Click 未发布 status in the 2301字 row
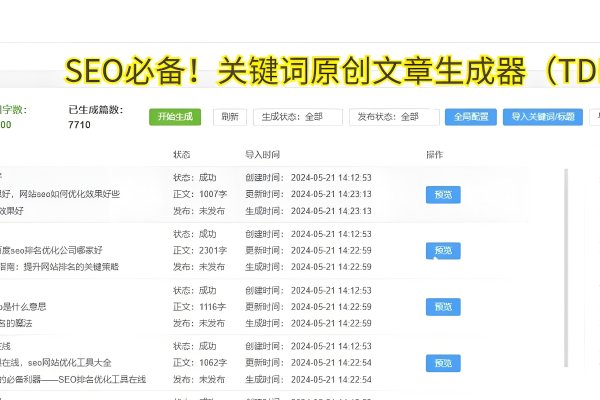 pos(212,267)
